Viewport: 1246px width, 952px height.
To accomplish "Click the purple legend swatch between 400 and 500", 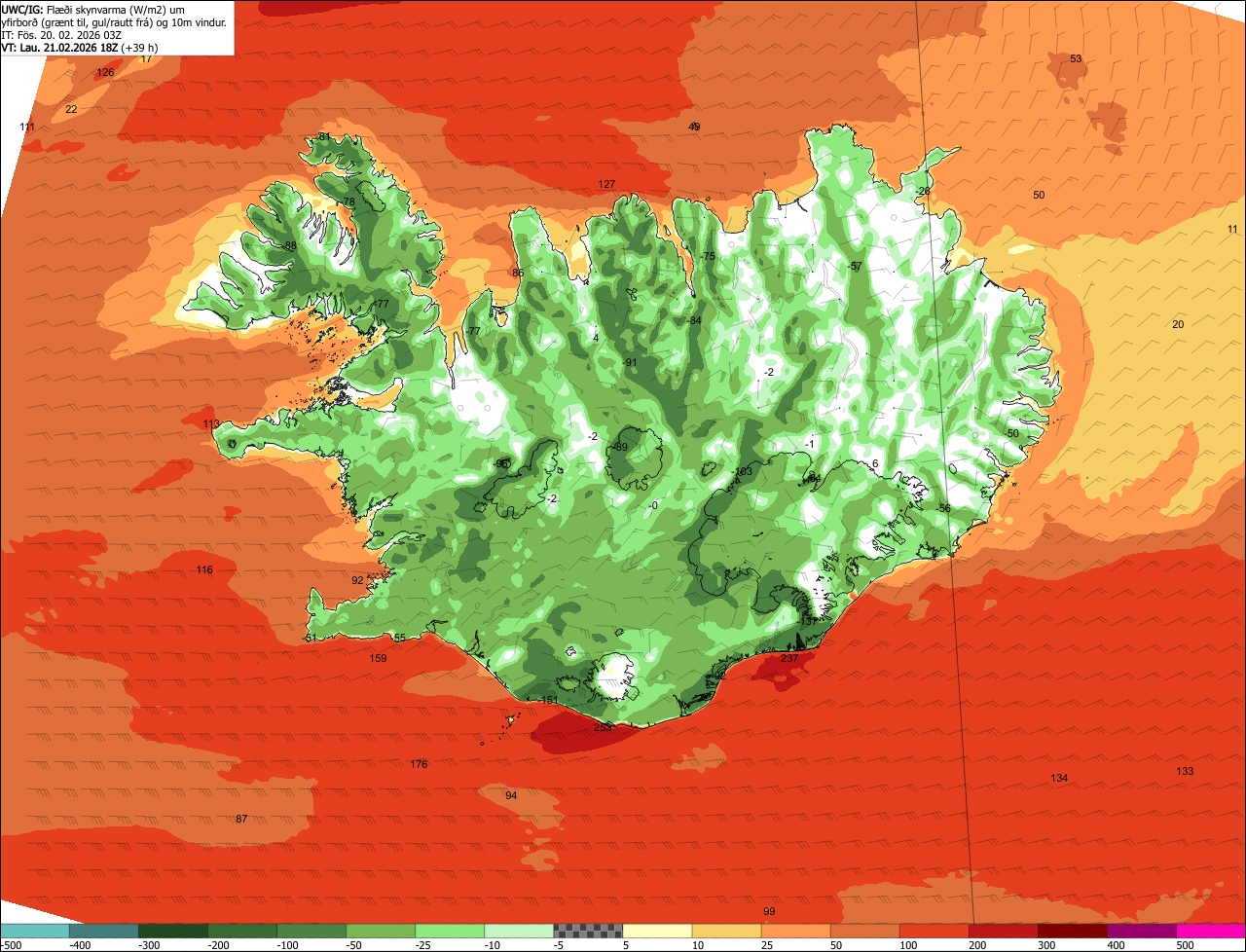I will click(x=1142, y=932).
